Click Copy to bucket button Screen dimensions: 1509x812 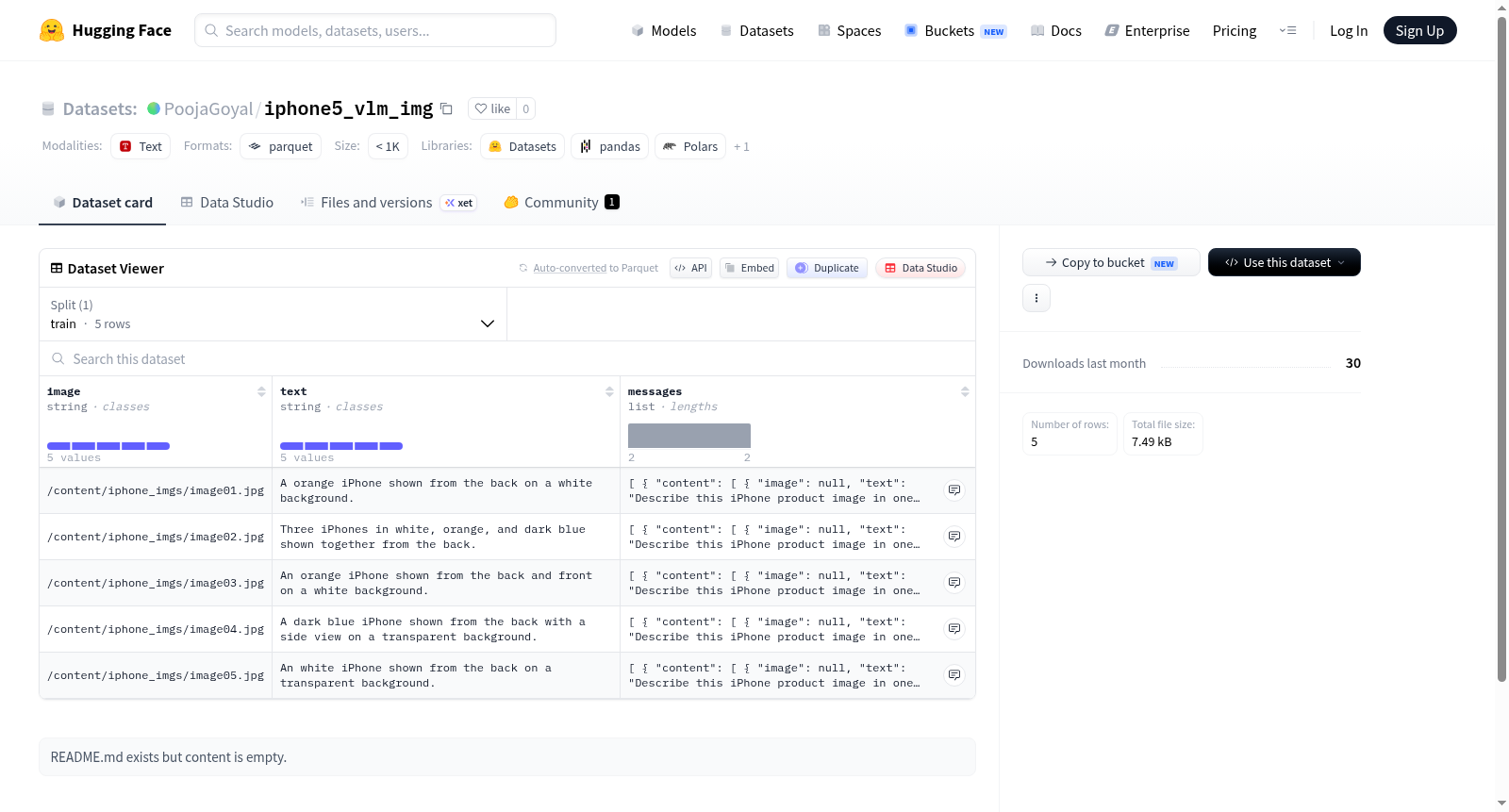(x=1111, y=262)
